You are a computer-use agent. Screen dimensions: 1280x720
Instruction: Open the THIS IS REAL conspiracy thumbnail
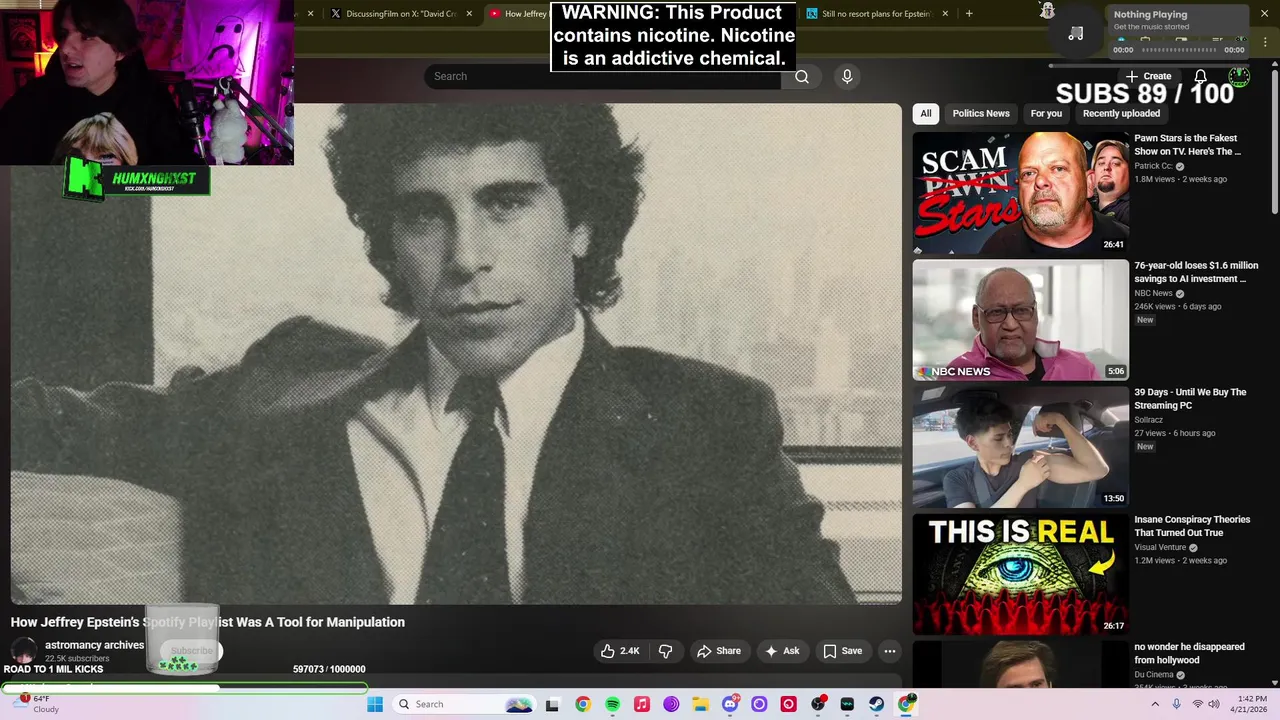pyautogui.click(x=1020, y=574)
